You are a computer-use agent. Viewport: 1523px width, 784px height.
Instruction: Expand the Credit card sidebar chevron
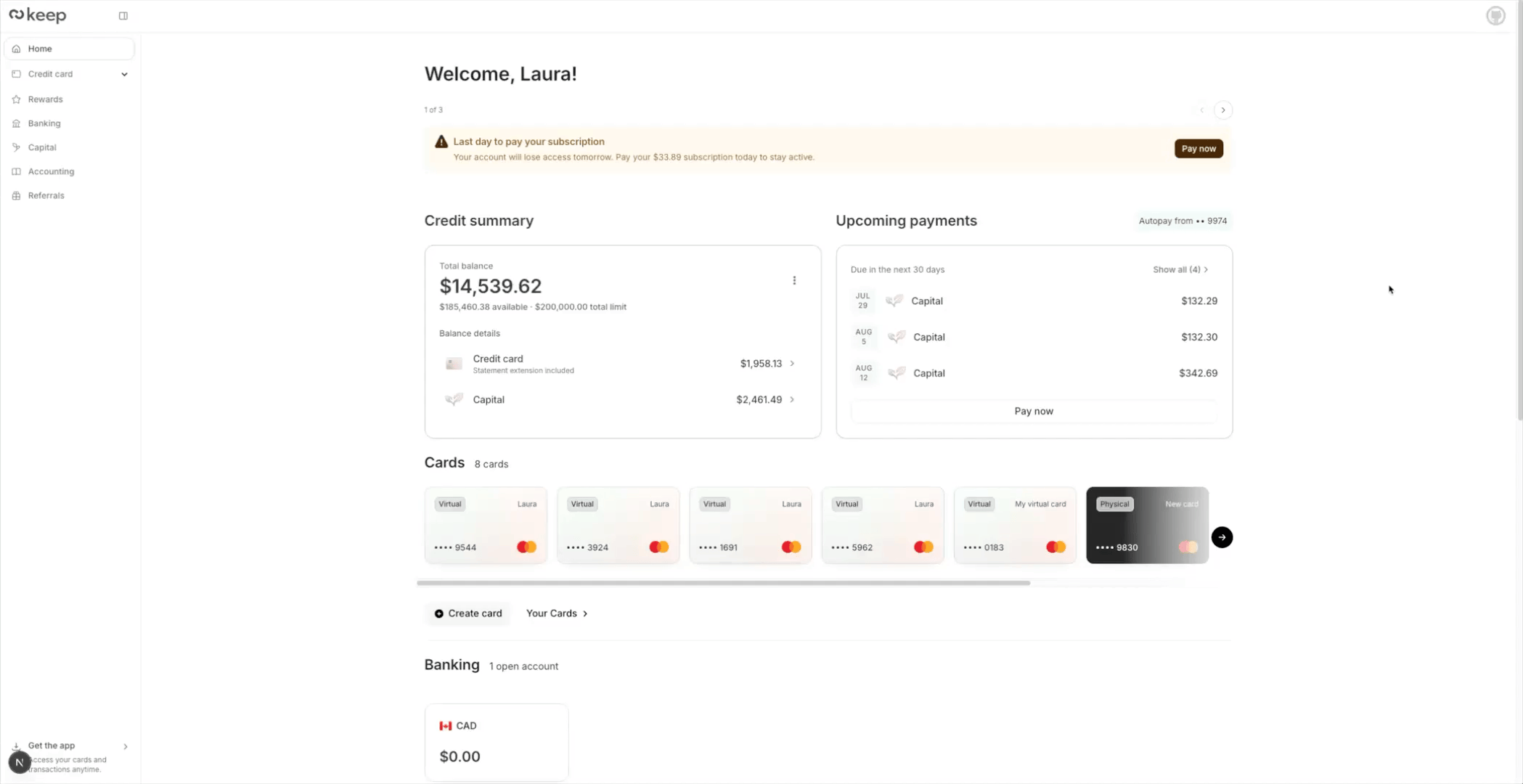coord(124,74)
